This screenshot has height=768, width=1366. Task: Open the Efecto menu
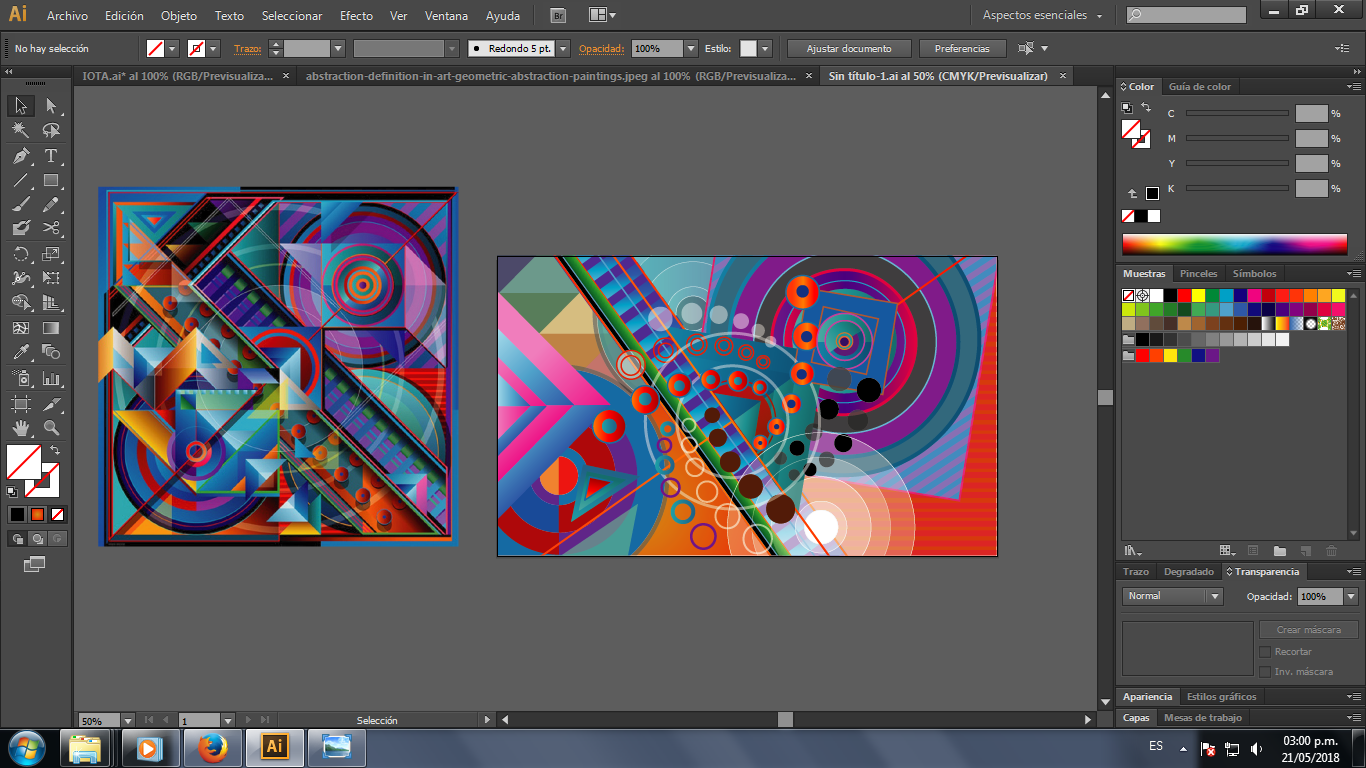click(x=356, y=16)
